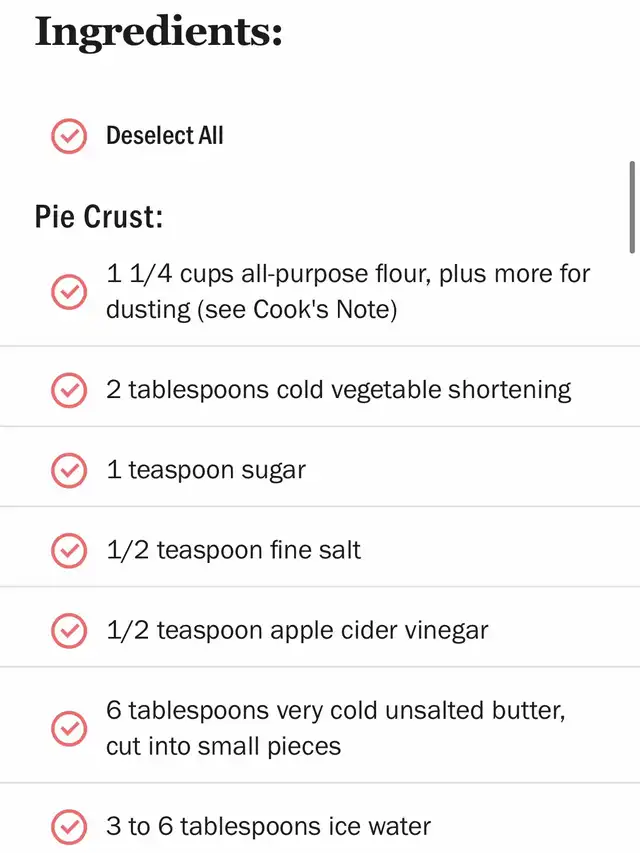The height and width of the screenshot is (853, 640).
Task: Click the page's vertical scrollbar thumb
Action: point(632,207)
